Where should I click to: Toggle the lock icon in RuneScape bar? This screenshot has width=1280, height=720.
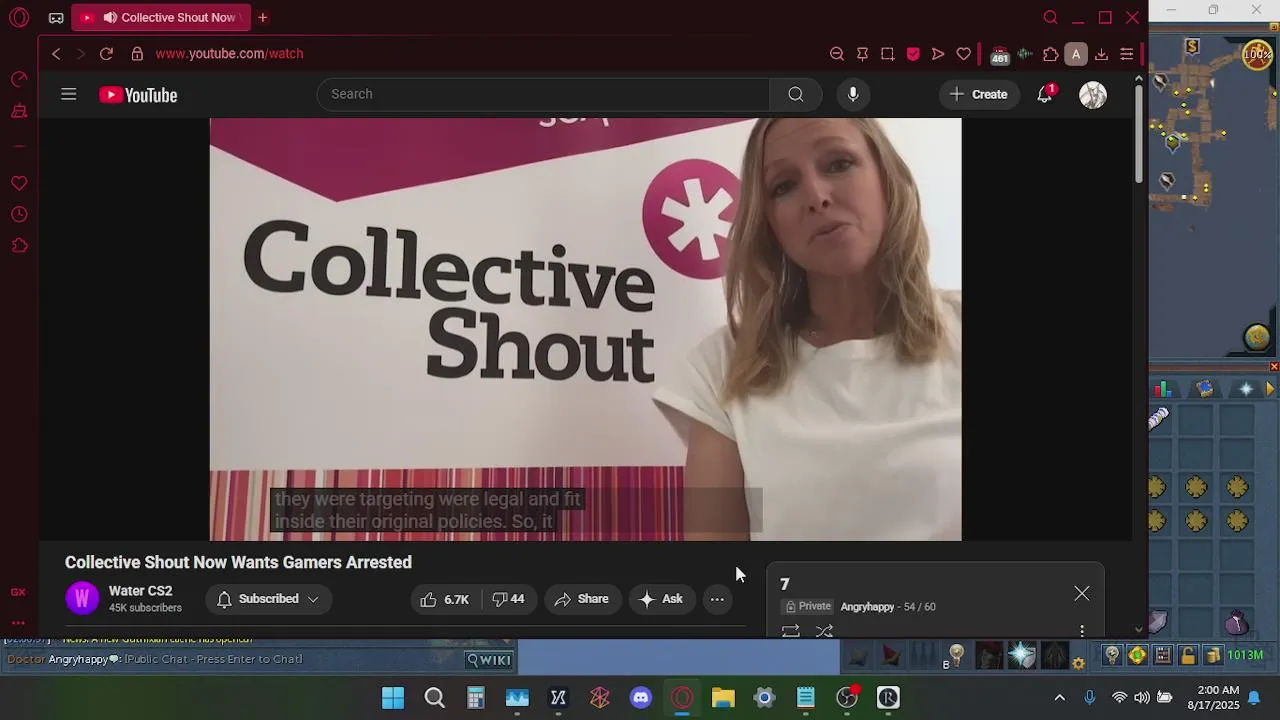1187,656
